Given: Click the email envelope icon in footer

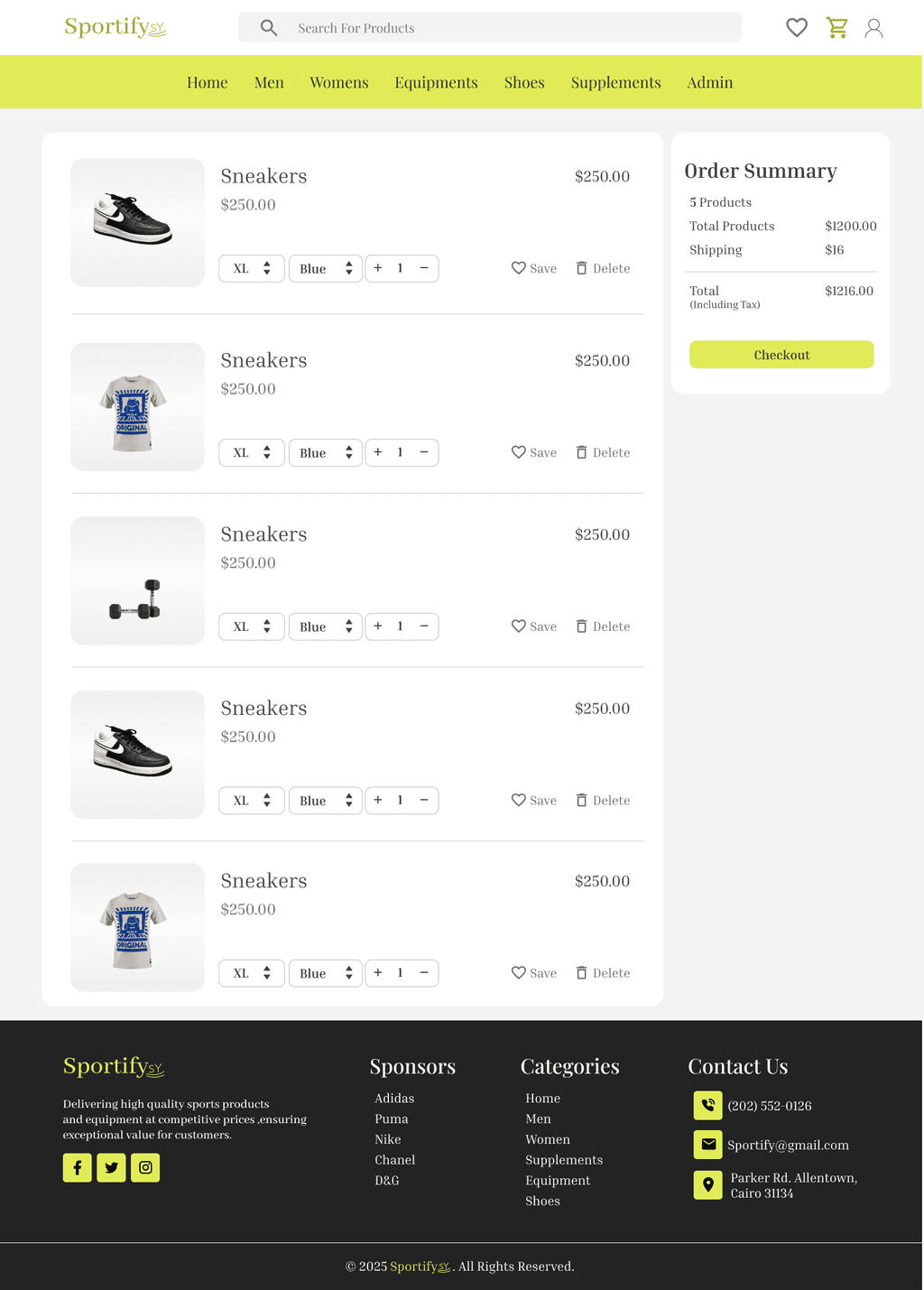Looking at the screenshot, I should (707, 1145).
